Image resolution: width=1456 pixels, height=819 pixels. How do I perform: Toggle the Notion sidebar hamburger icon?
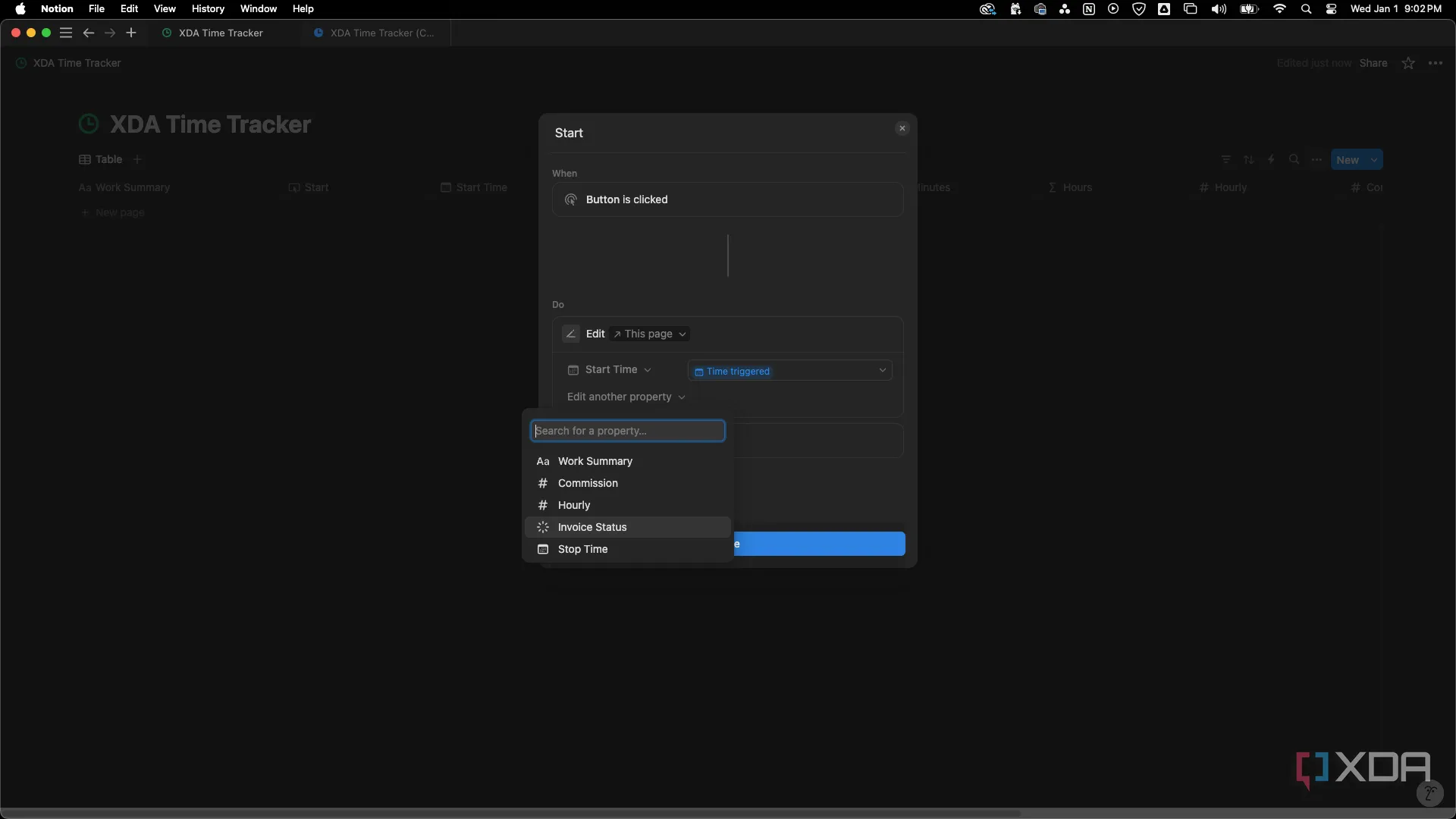tap(66, 33)
